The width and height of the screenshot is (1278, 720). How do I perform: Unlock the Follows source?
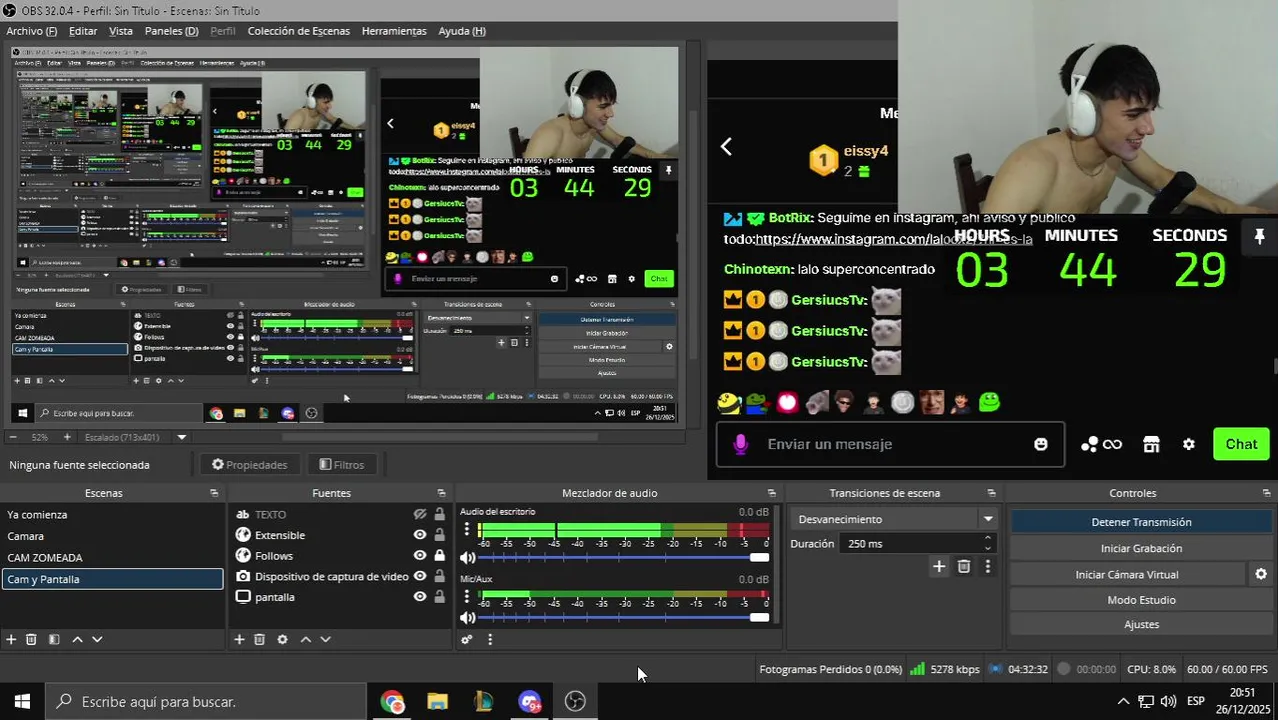pos(439,555)
